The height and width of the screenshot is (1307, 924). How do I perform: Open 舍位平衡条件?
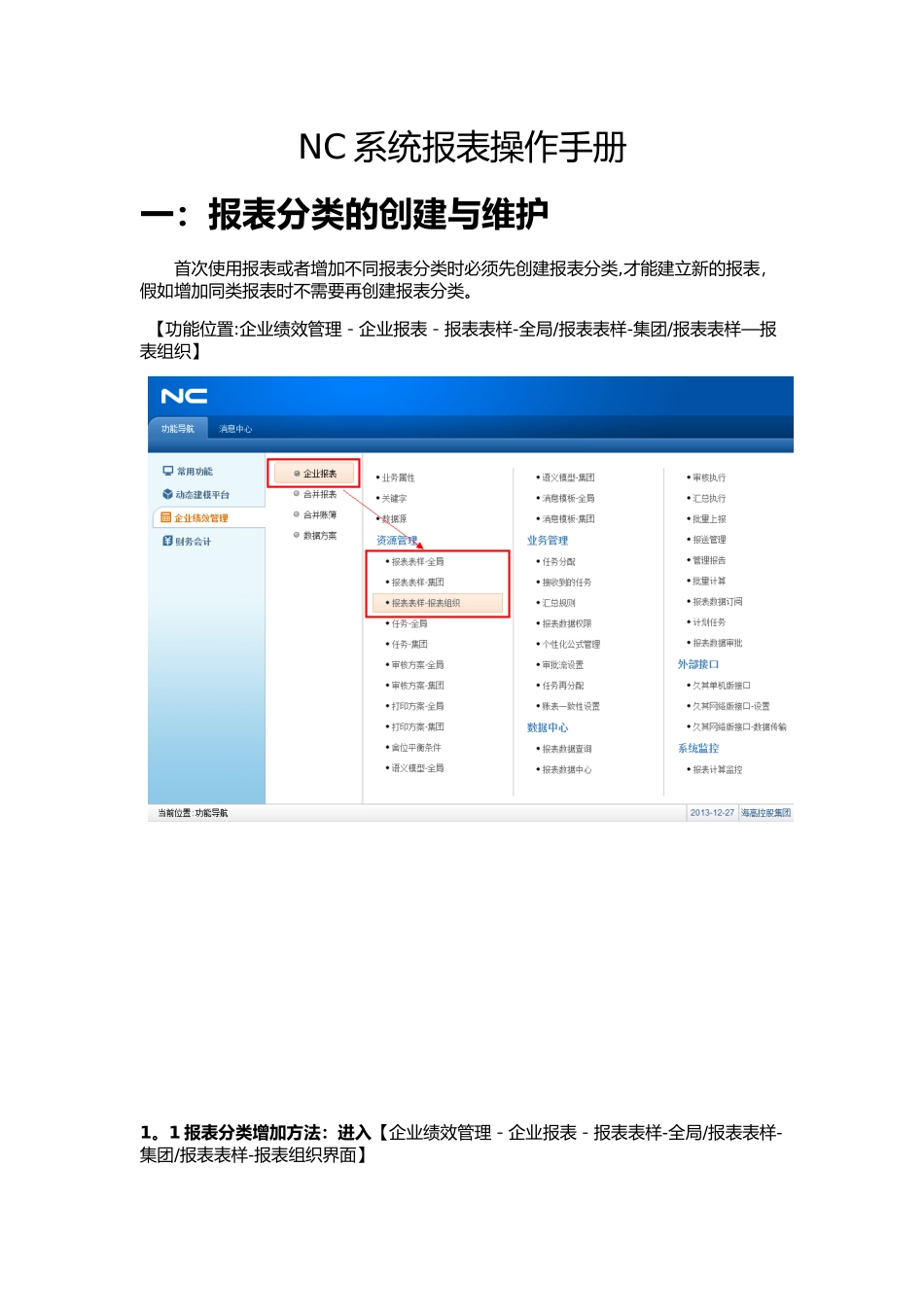(x=416, y=748)
